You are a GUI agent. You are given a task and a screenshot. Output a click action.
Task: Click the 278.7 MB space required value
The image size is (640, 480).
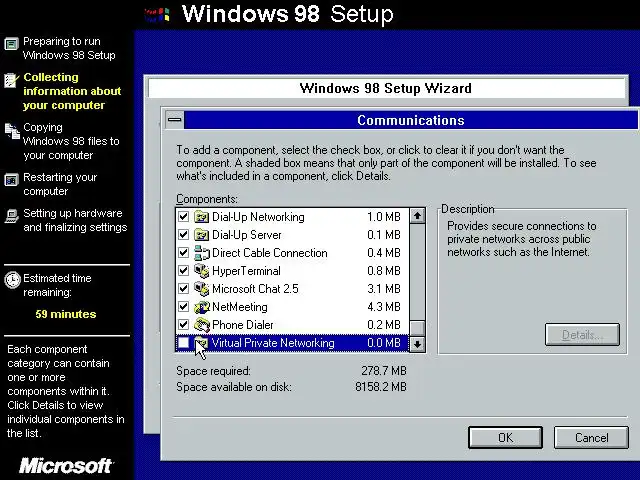[384, 371]
